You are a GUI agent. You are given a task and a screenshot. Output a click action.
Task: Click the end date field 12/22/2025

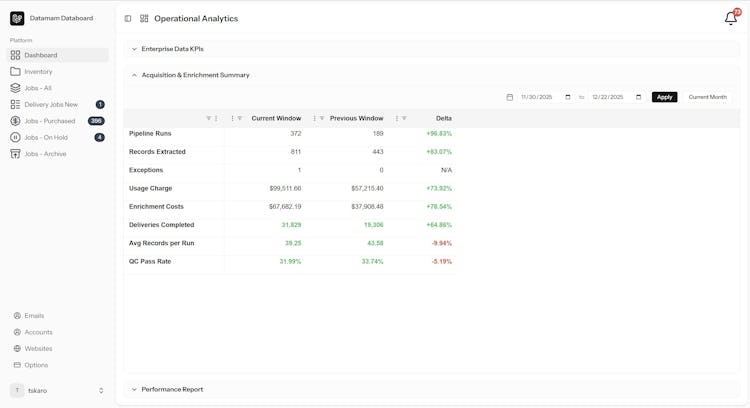point(608,97)
